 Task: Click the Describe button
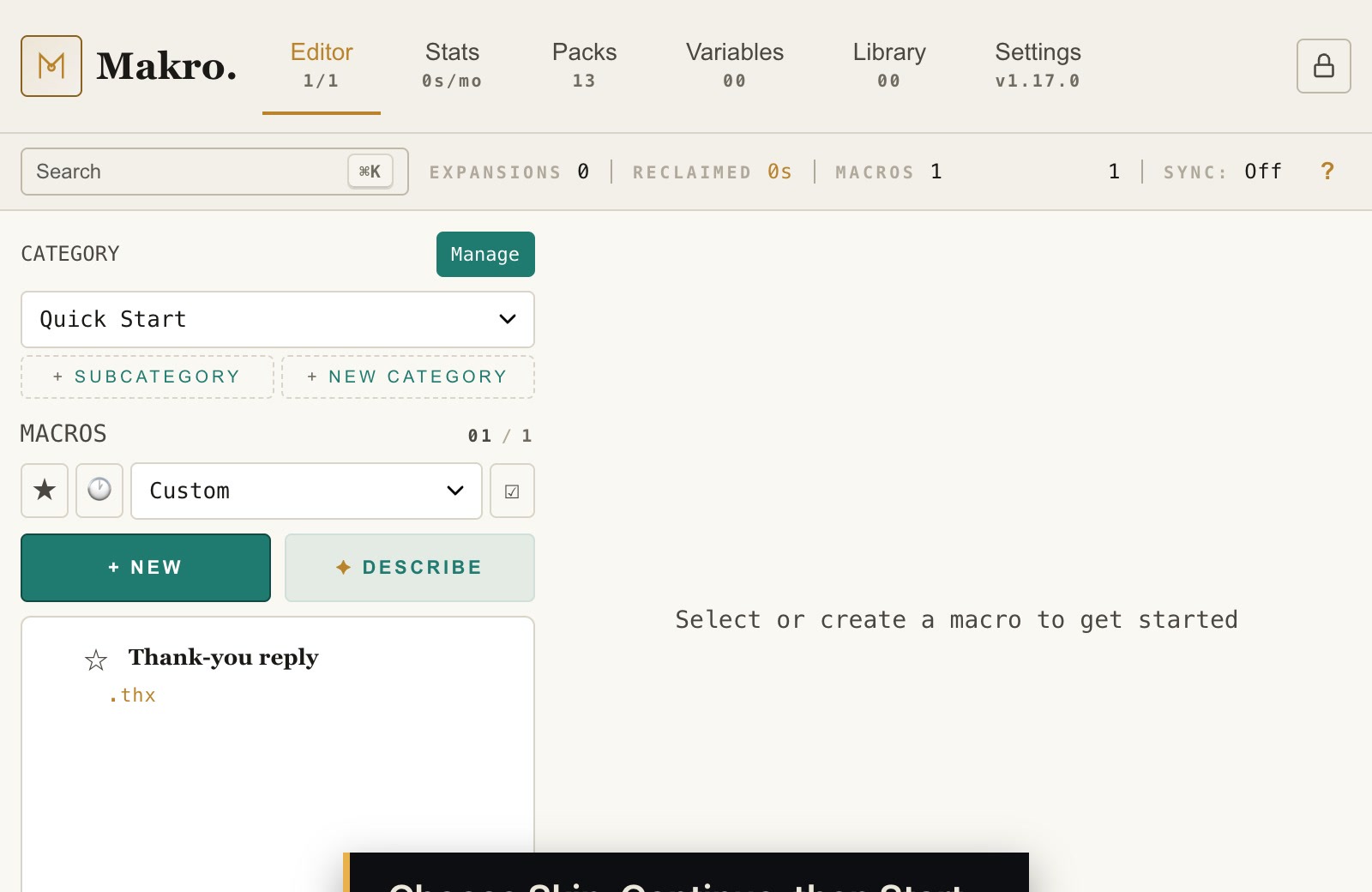tap(410, 568)
